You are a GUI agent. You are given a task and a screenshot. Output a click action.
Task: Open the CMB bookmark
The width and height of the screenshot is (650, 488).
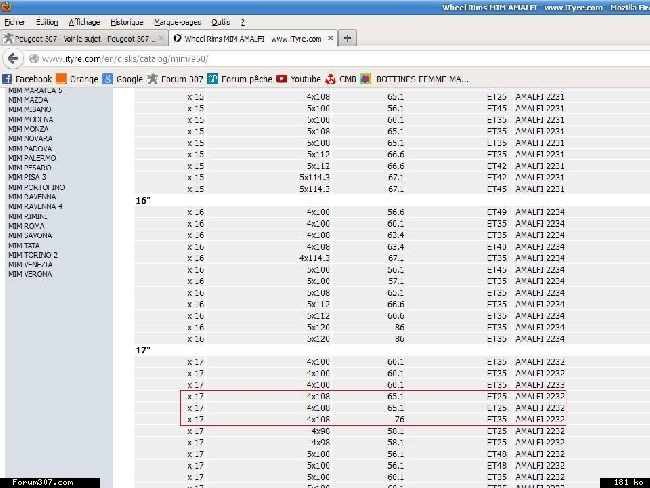point(341,79)
